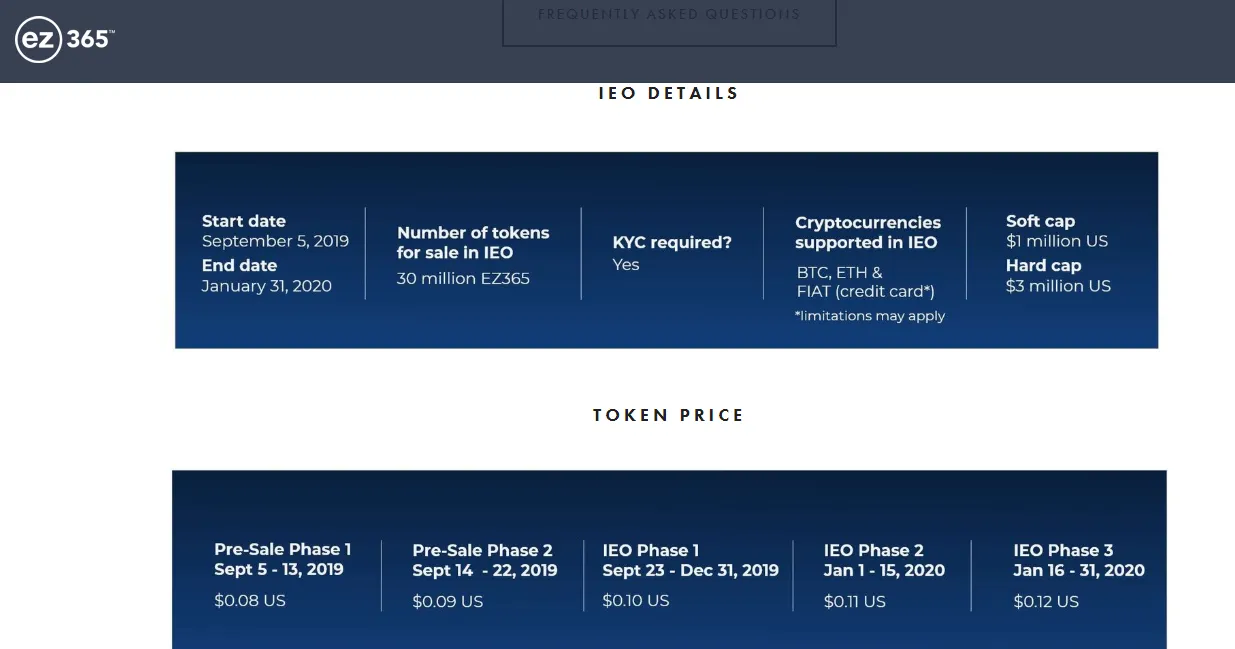Click the BTC, ETH & FIAT text

coord(865,282)
